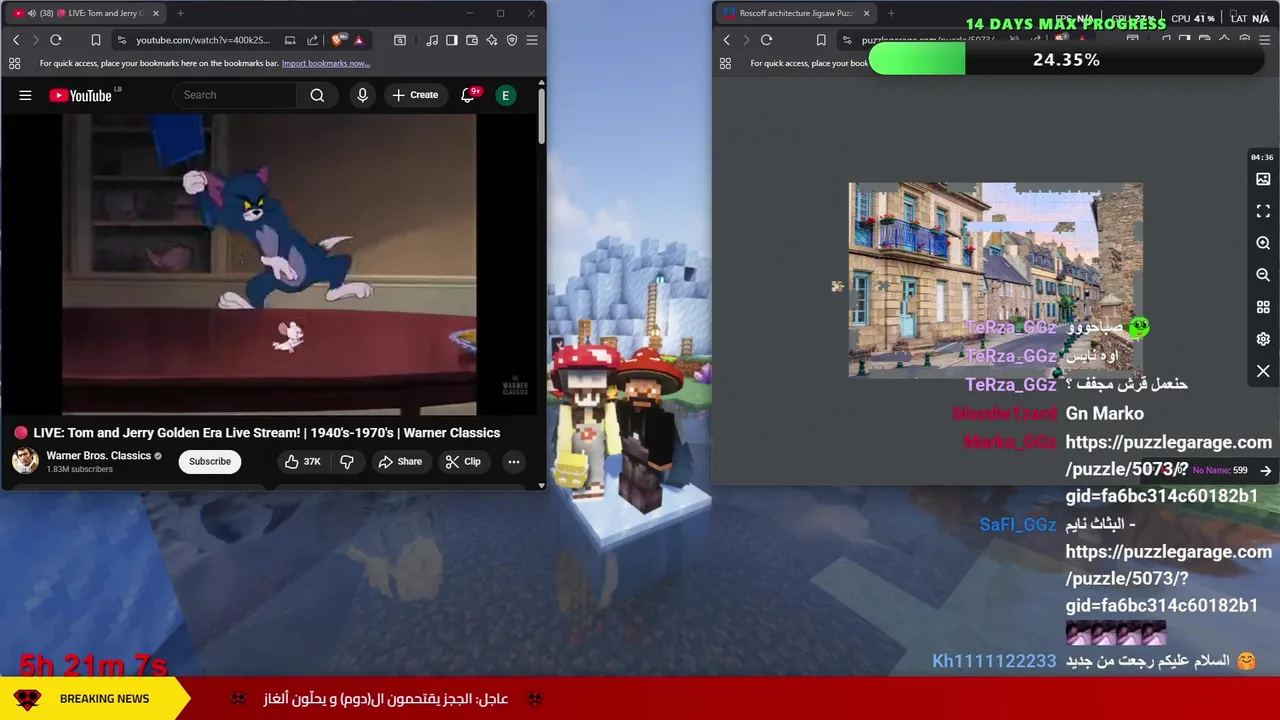Click the Roscoff street puzzle image
This screenshot has width=1280, height=720.
click(995, 279)
